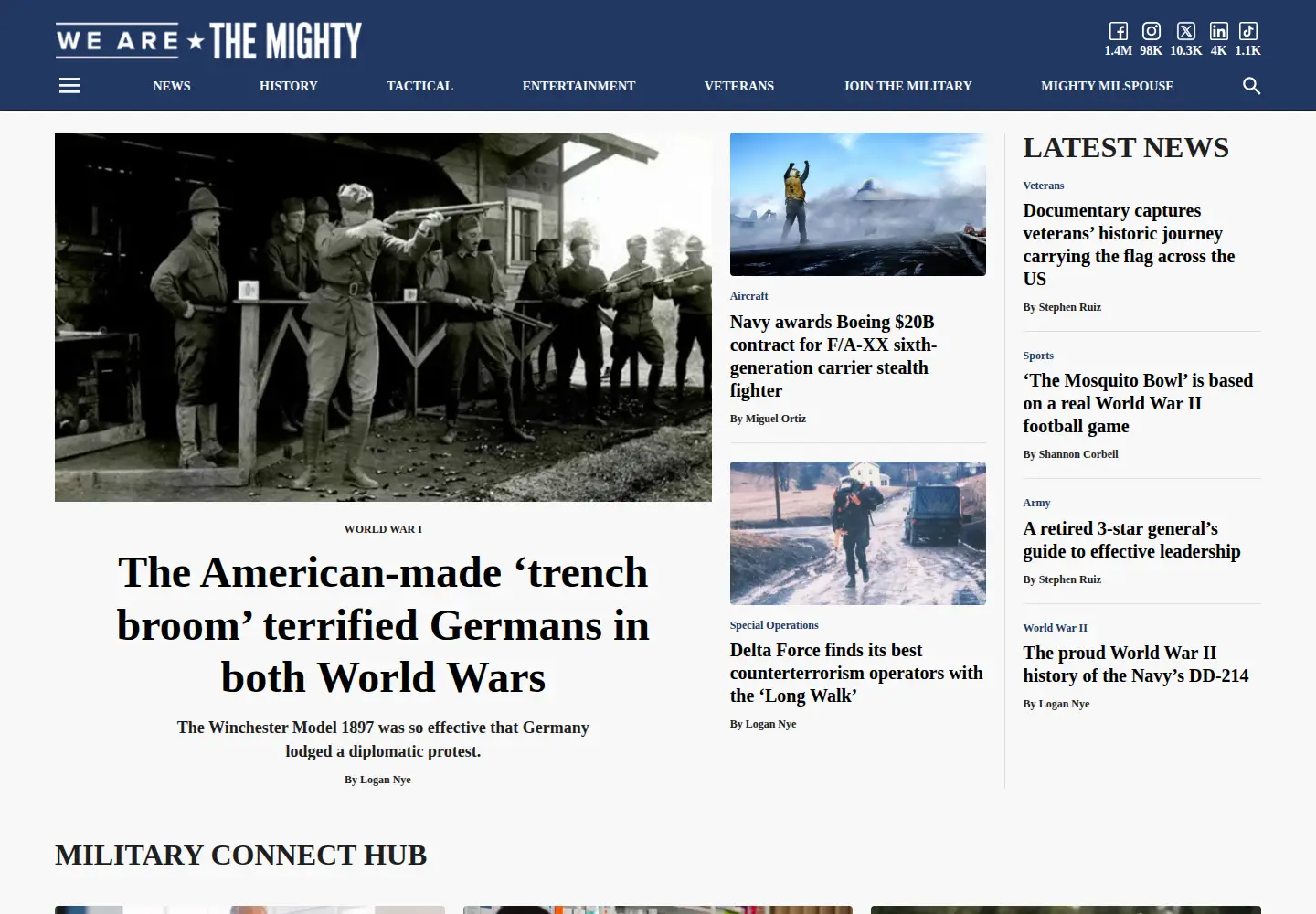Click the Winchester Model 1897 subheading text
The width and height of the screenshot is (1316, 914).
pyautogui.click(x=383, y=739)
